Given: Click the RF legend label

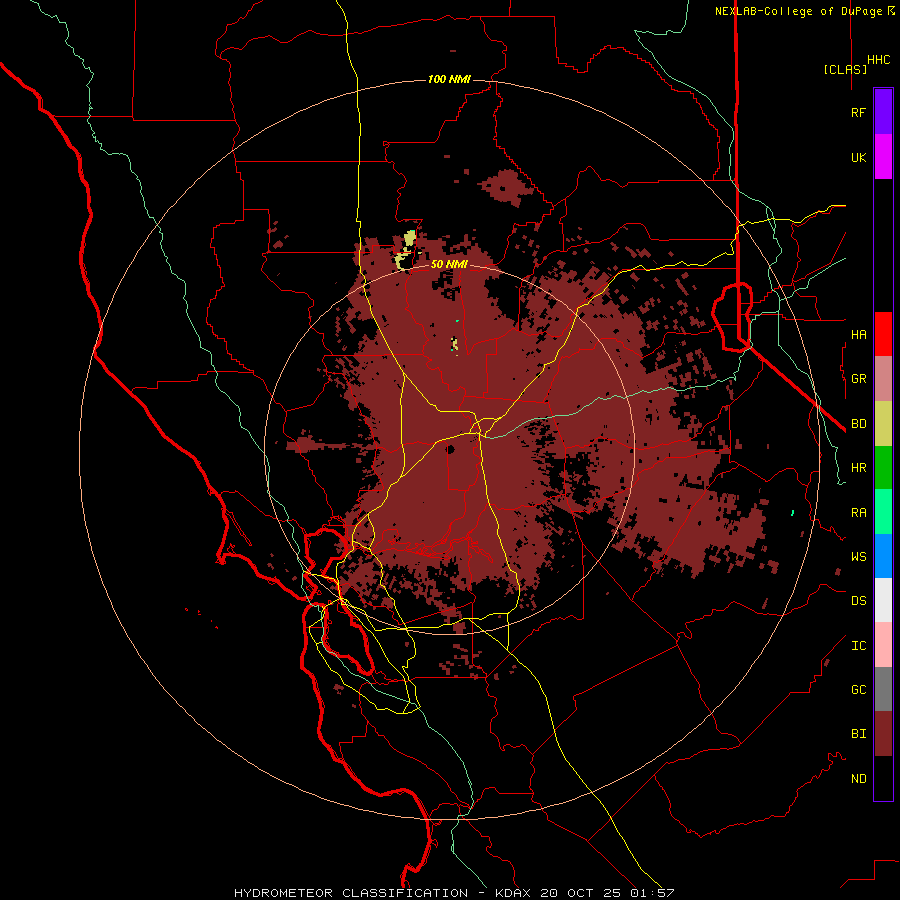Looking at the screenshot, I should tap(858, 112).
